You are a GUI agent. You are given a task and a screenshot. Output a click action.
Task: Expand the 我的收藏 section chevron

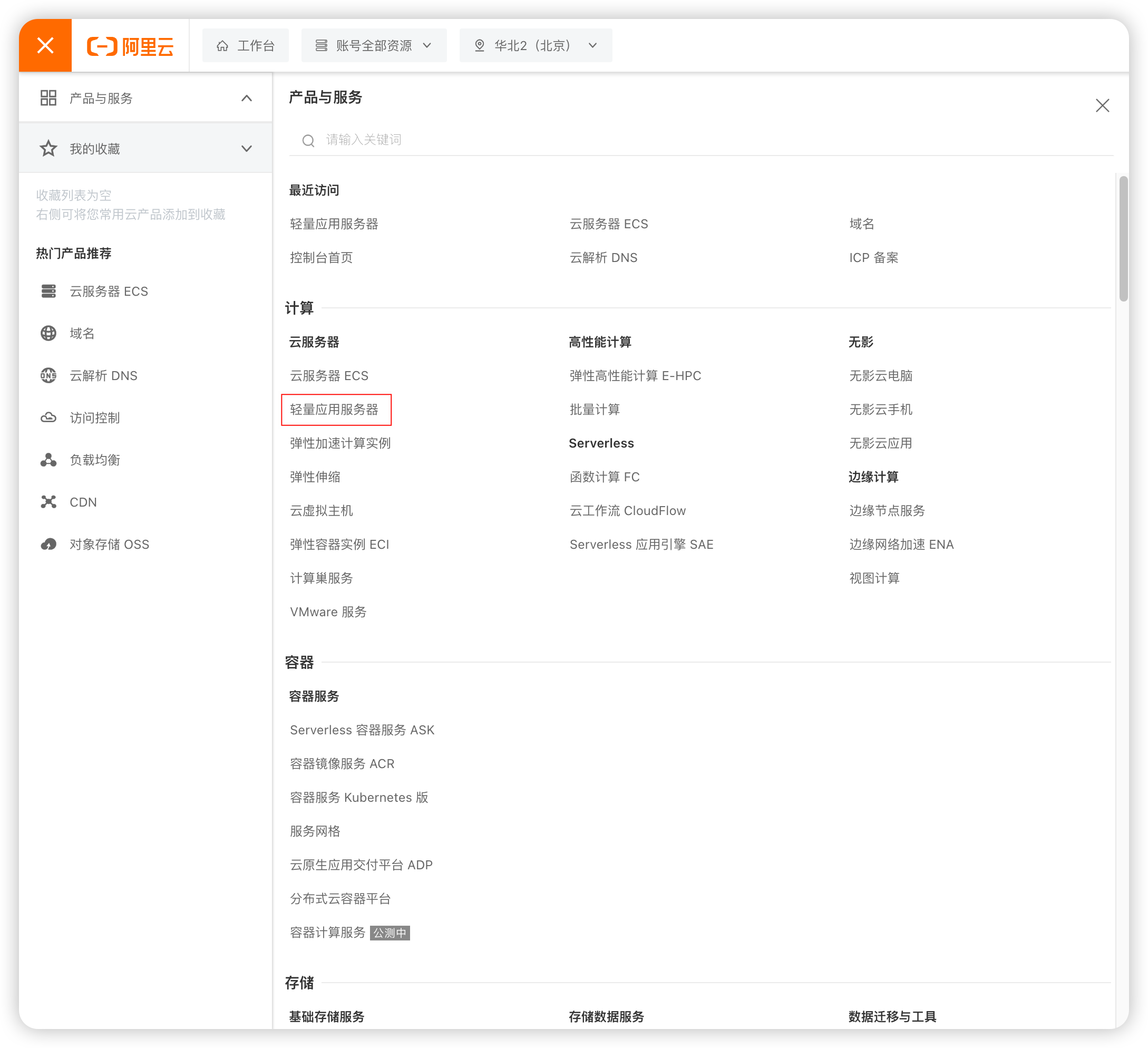tap(247, 149)
